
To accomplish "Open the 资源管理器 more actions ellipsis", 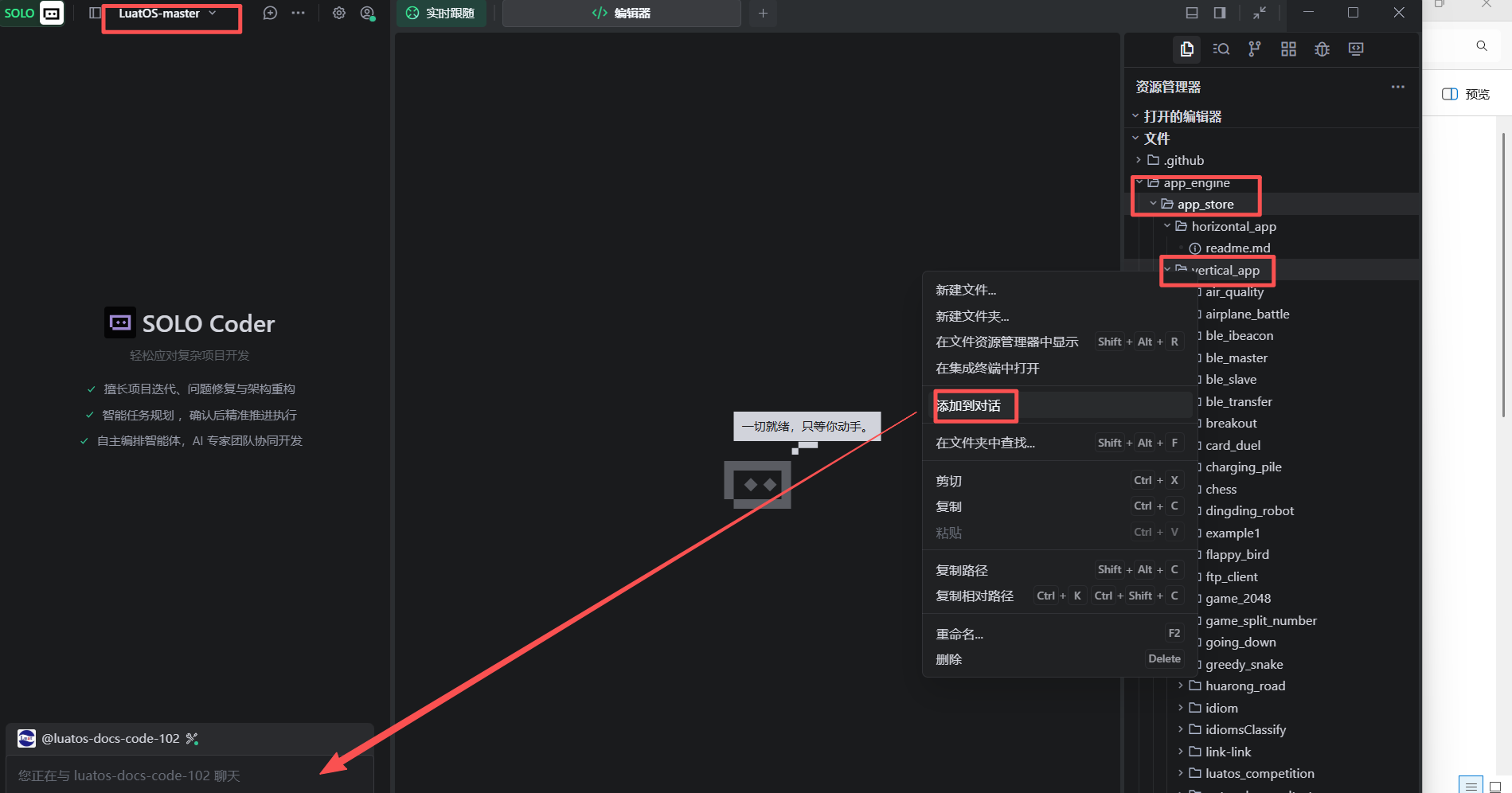I will tap(1398, 87).
